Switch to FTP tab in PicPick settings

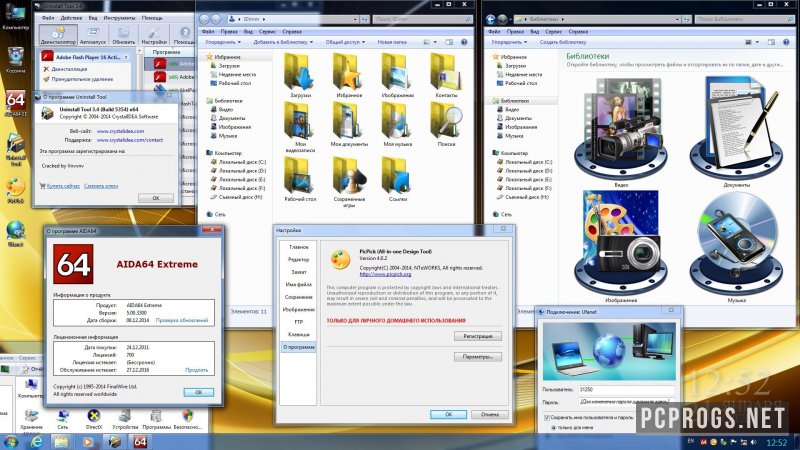(x=298, y=322)
